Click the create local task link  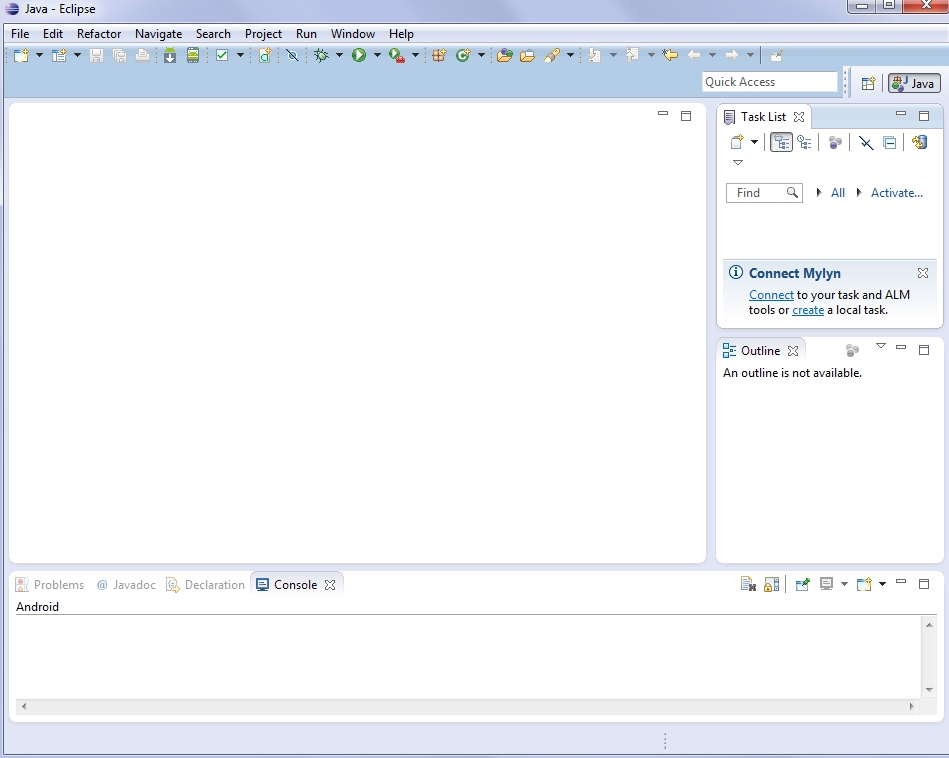(808, 310)
